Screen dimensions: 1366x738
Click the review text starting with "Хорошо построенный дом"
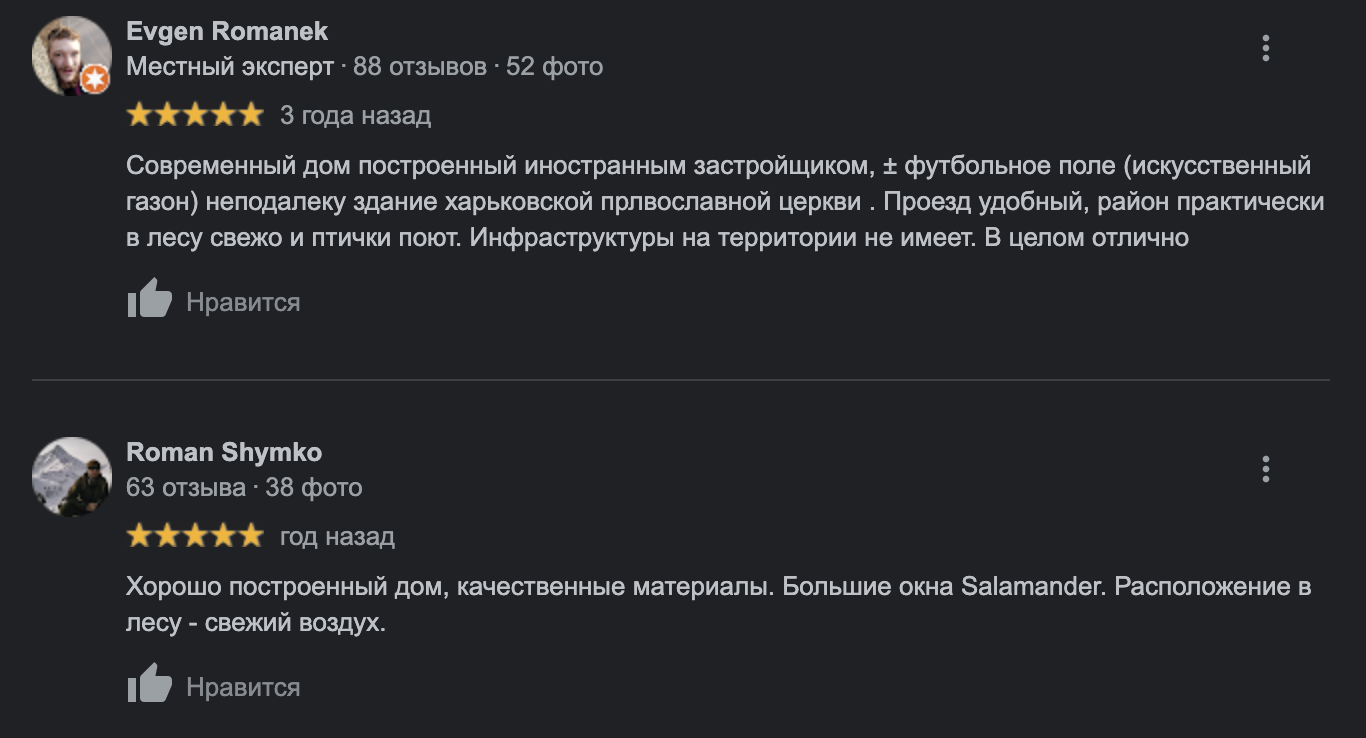[x=718, y=604]
